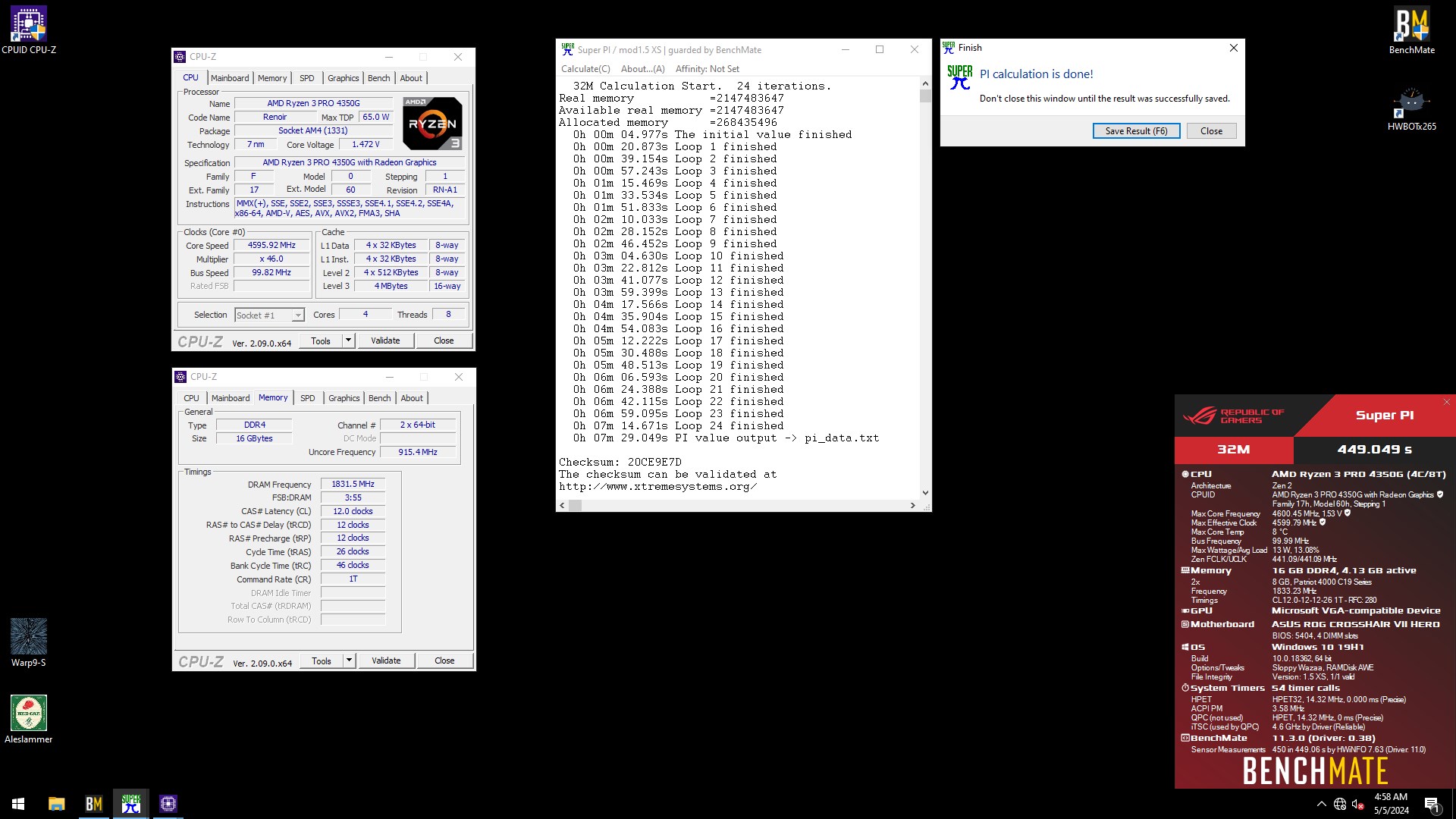Click Close button in lower CPU-Z
1456x819 pixels.
[x=444, y=661]
